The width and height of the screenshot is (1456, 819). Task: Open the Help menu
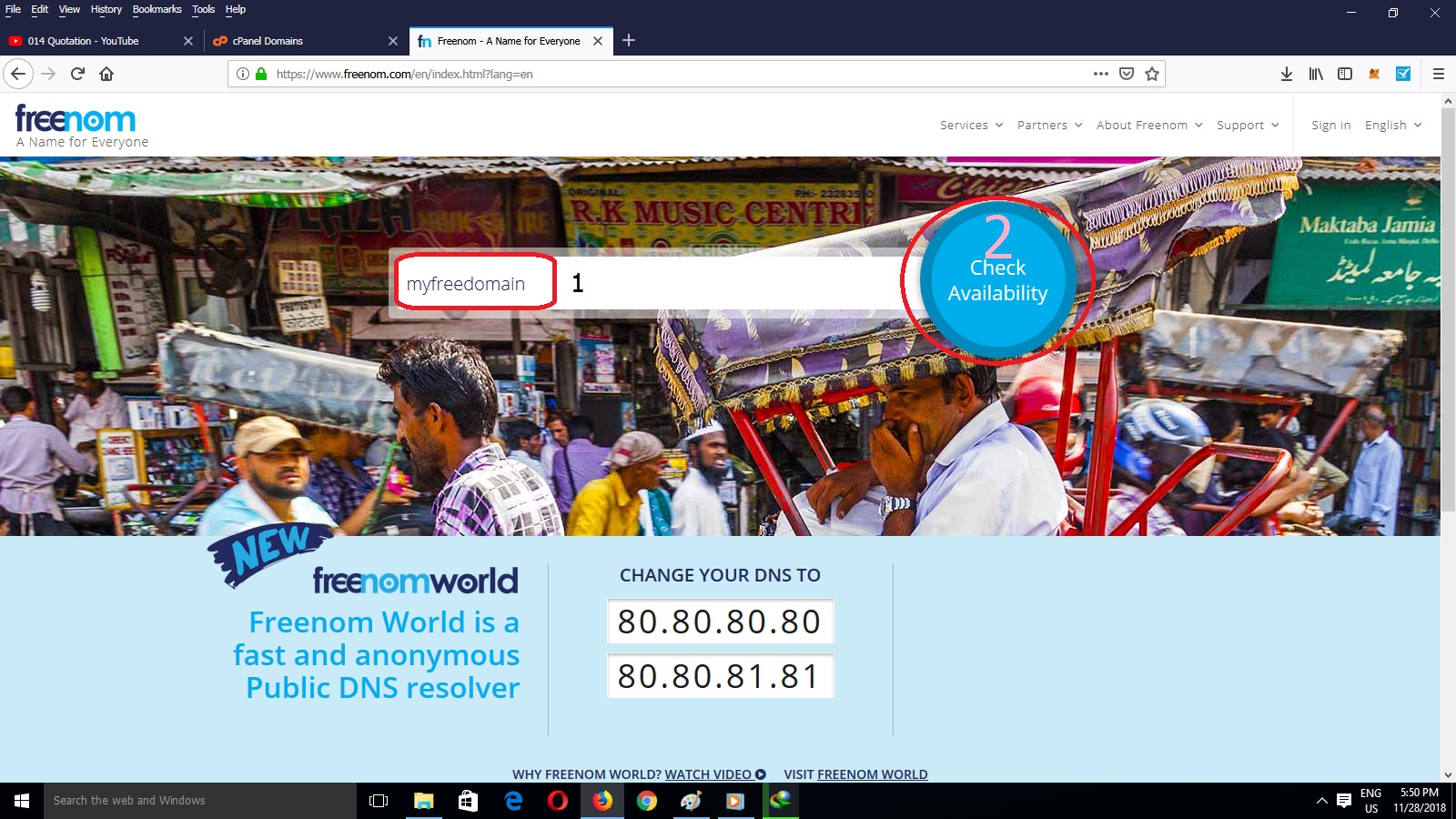(x=236, y=9)
